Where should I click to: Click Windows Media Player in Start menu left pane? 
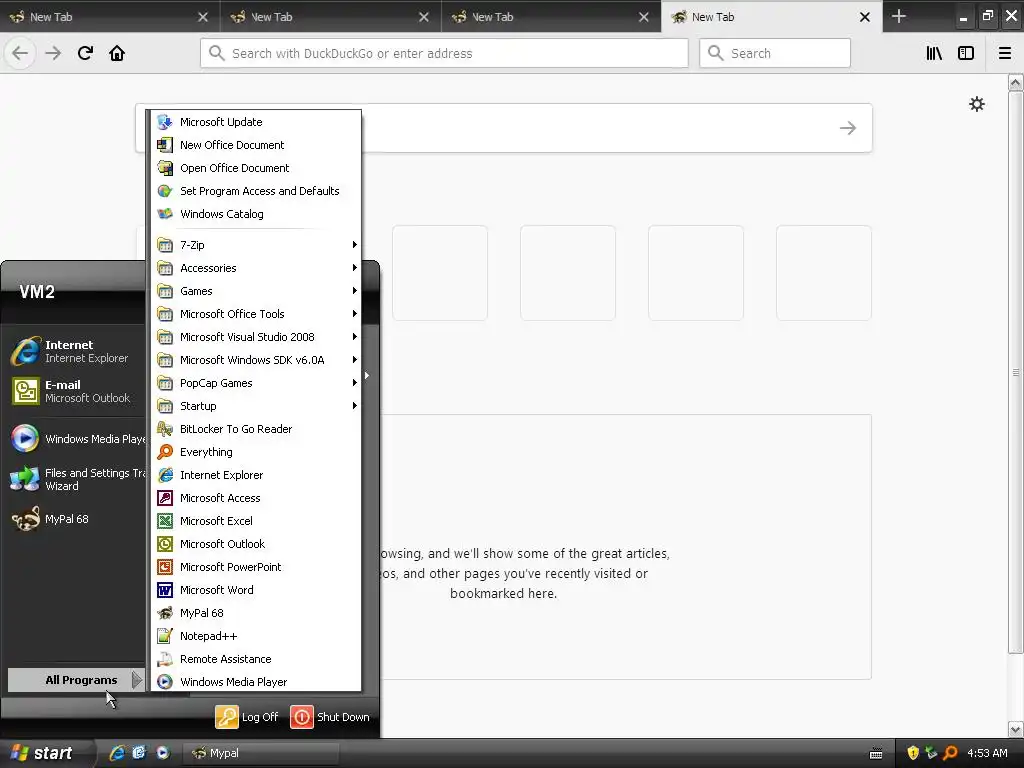[x=76, y=439]
